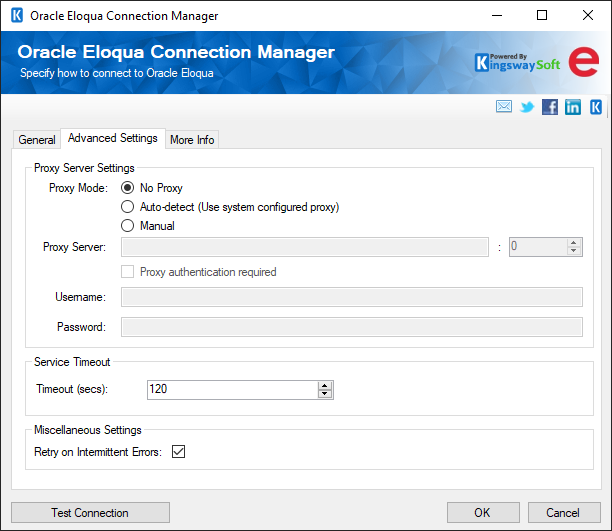Viewport: 612px width, 531px height.
Task: Click the red Eloqua e logo
Action: coord(584,62)
